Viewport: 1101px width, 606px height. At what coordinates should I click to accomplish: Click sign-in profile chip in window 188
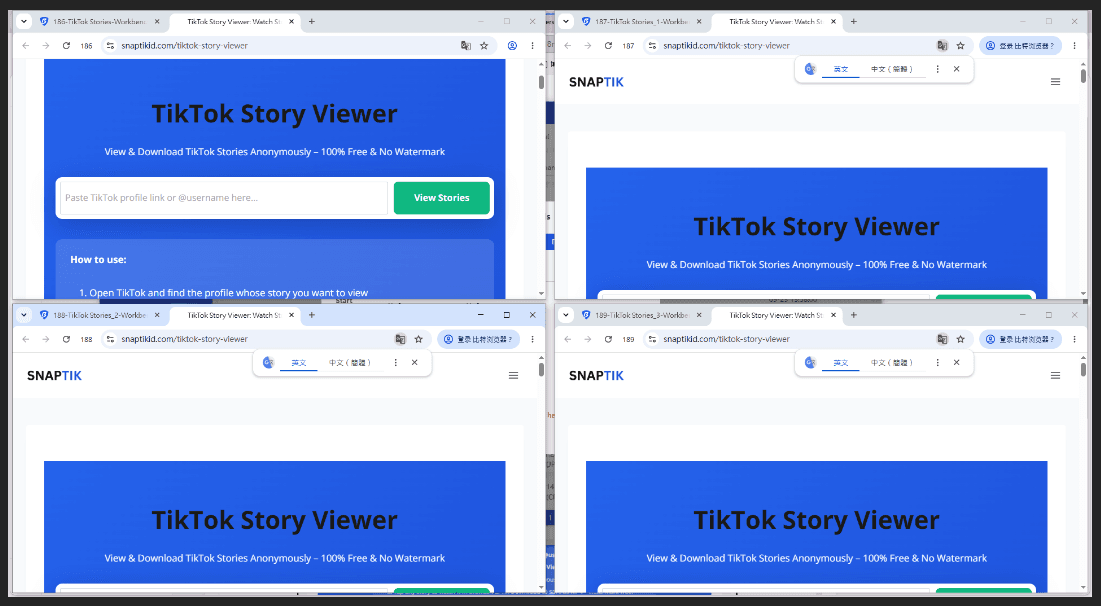coord(478,339)
